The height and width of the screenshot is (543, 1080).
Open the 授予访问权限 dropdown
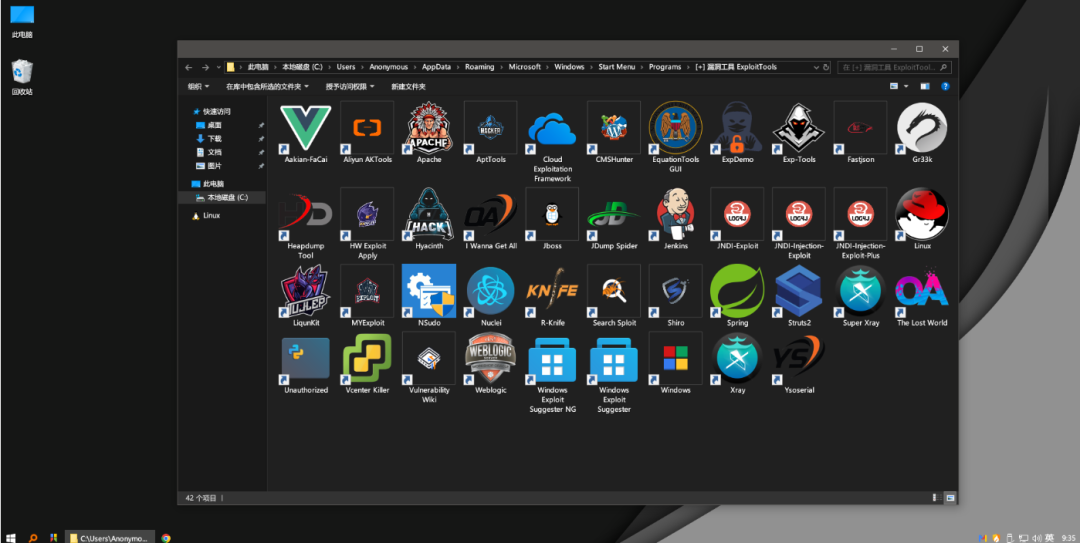pyautogui.click(x=350, y=87)
